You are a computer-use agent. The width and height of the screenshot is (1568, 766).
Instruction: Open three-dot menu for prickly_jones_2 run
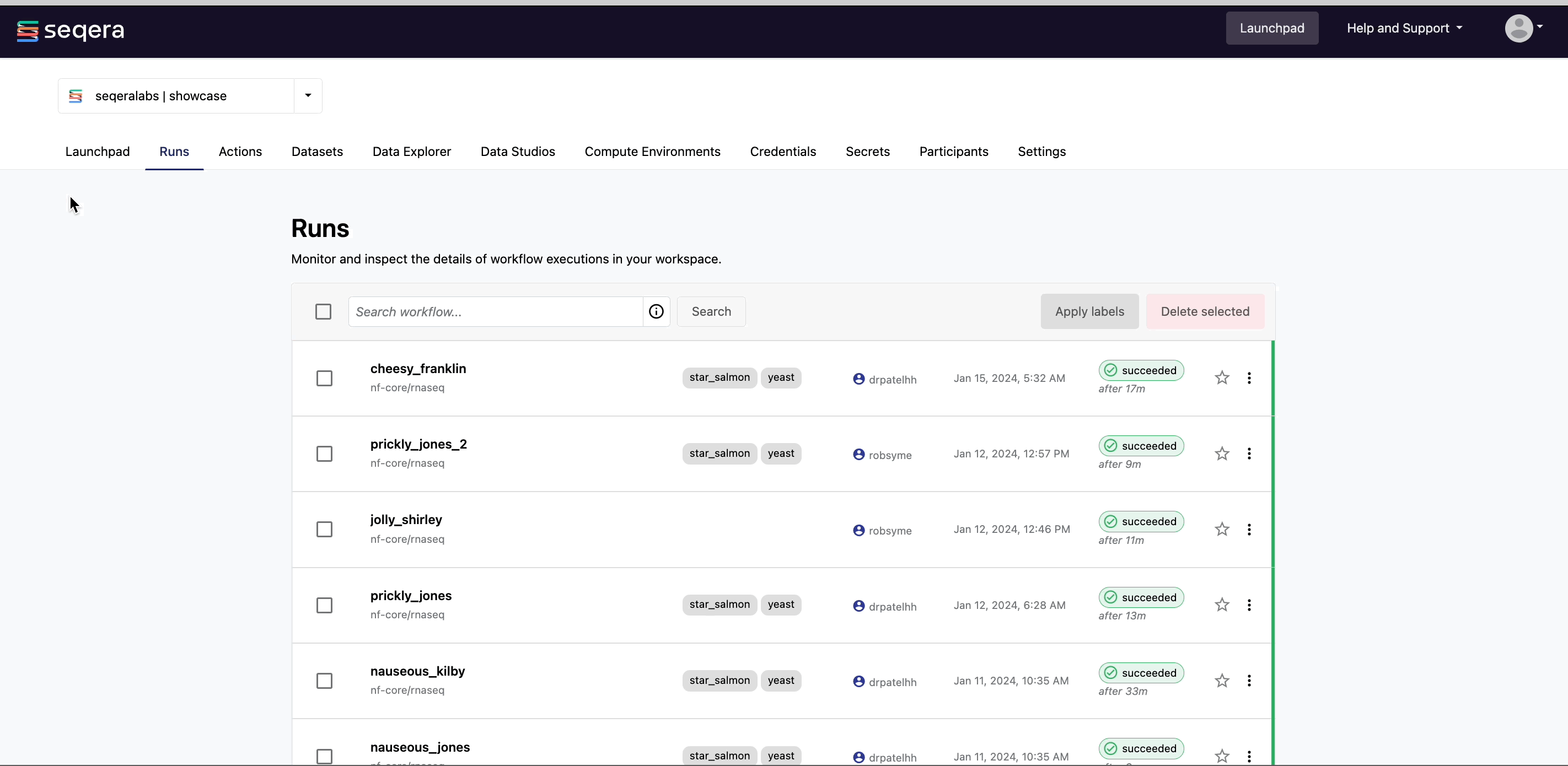point(1249,454)
